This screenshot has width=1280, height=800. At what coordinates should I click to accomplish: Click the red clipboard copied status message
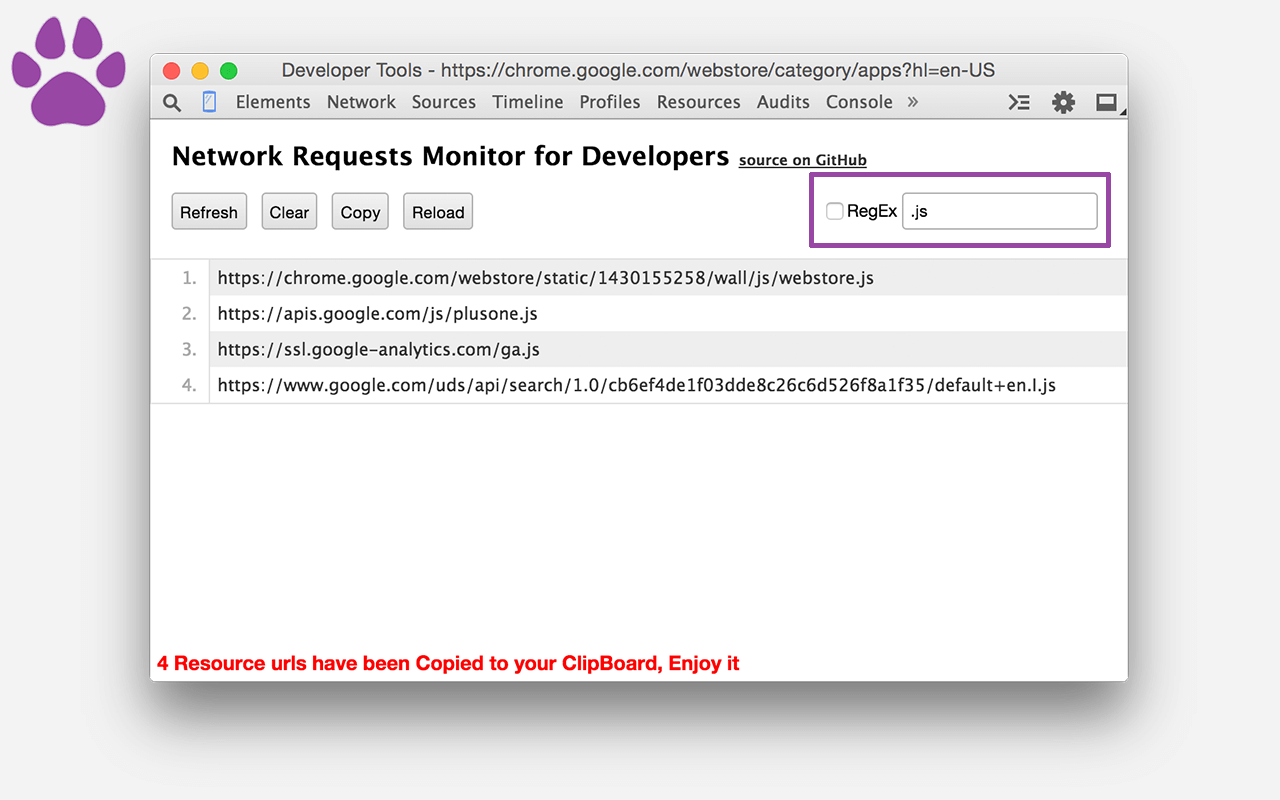tap(448, 663)
